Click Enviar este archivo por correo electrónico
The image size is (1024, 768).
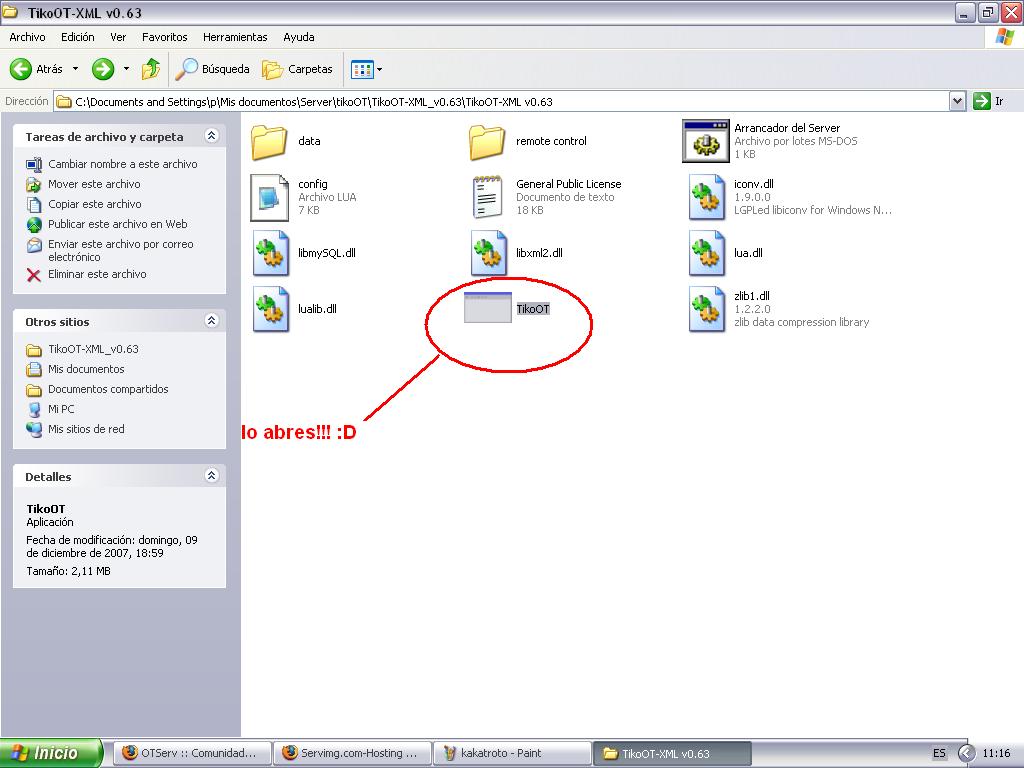(110, 250)
